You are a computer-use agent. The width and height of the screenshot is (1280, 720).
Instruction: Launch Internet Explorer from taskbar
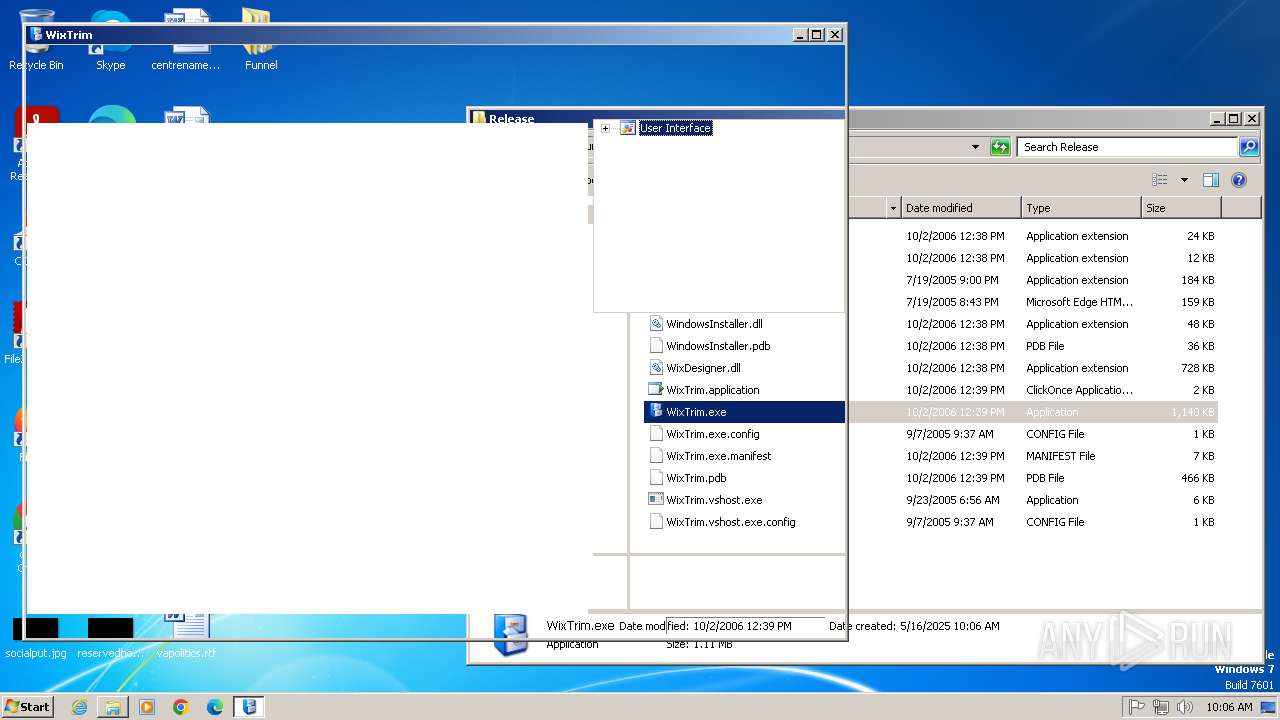pyautogui.click(x=79, y=707)
